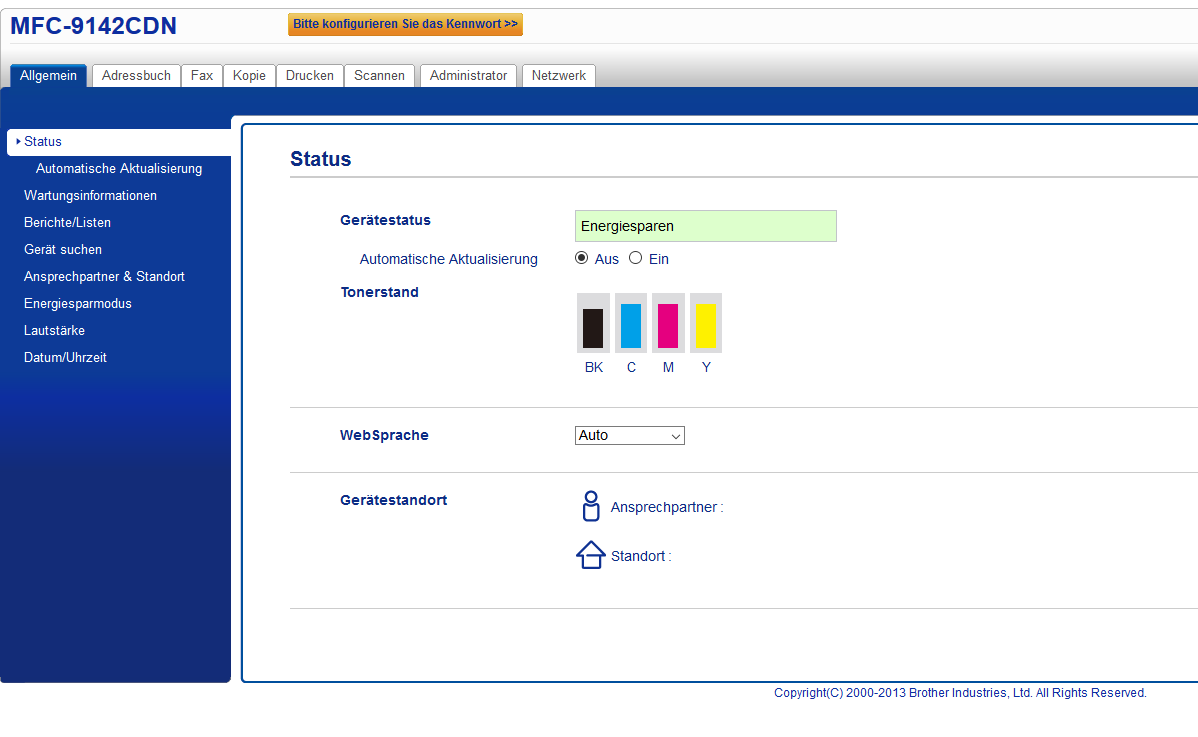The image size is (1198, 737).
Task: Click the MFC-9142CDN model title
Action: click(93, 26)
